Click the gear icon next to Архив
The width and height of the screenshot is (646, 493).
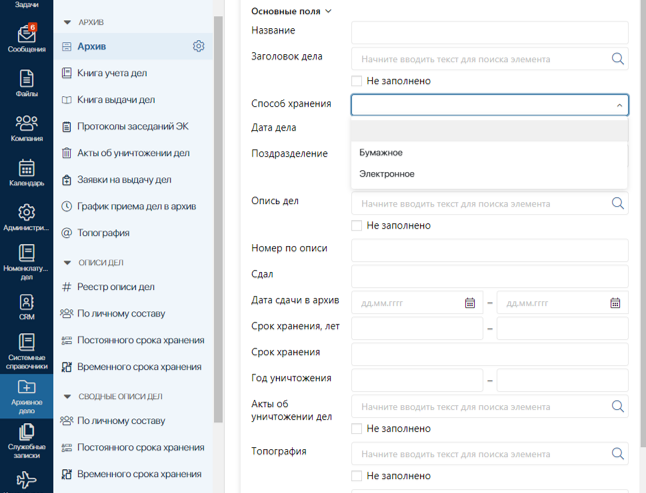pyautogui.click(x=198, y=46)
